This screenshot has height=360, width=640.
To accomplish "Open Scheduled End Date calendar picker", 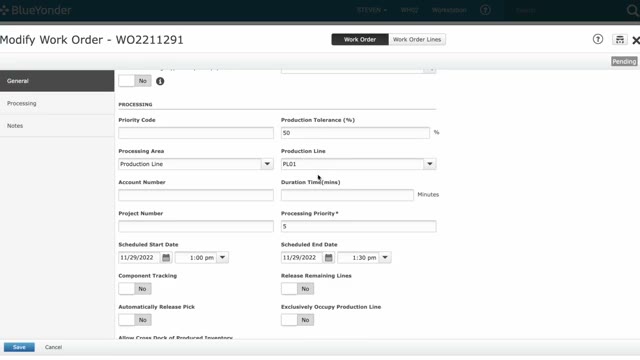I will [x=328, y=258].
